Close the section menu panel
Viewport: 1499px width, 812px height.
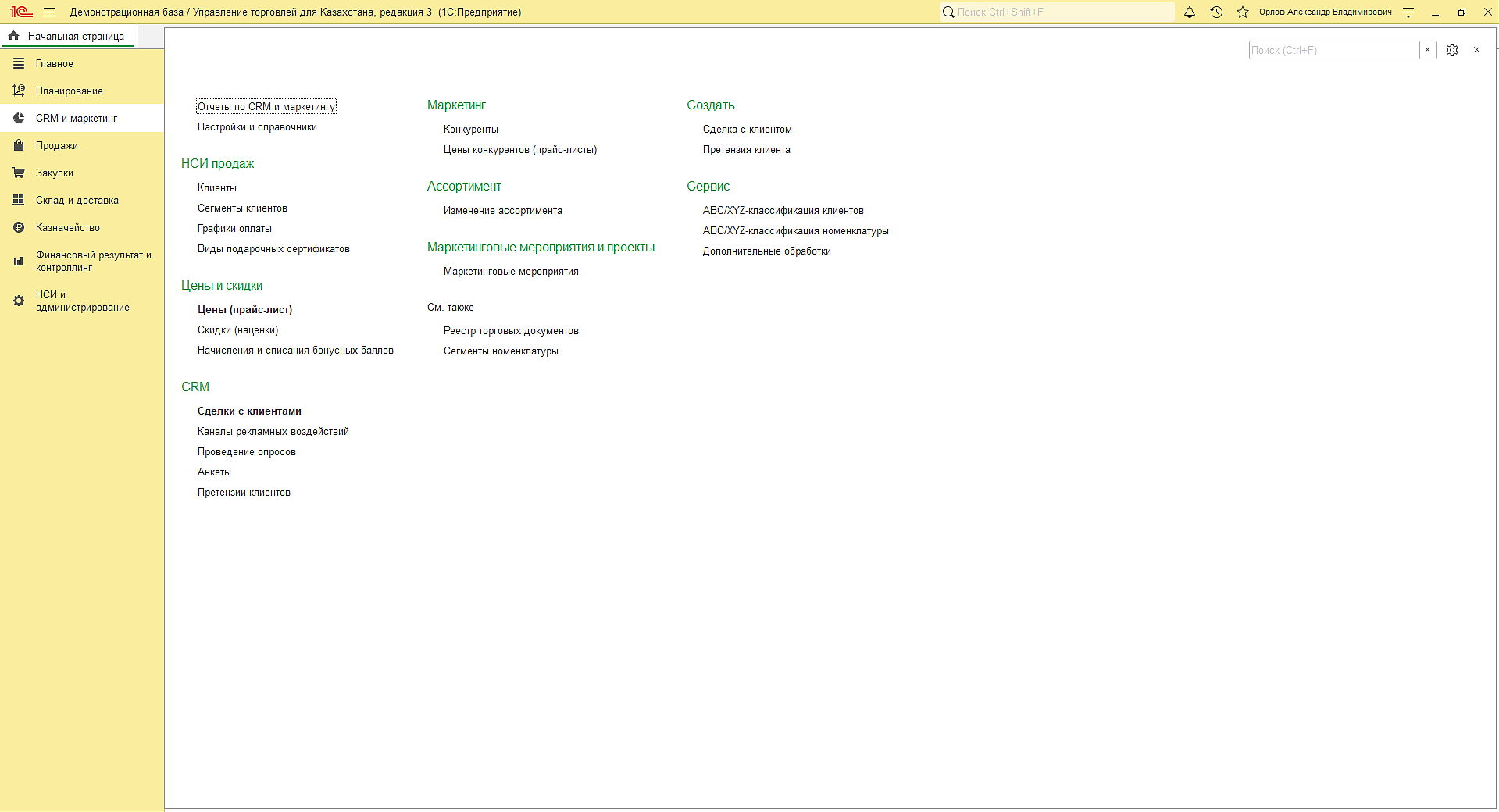[x=1476, y=50]
